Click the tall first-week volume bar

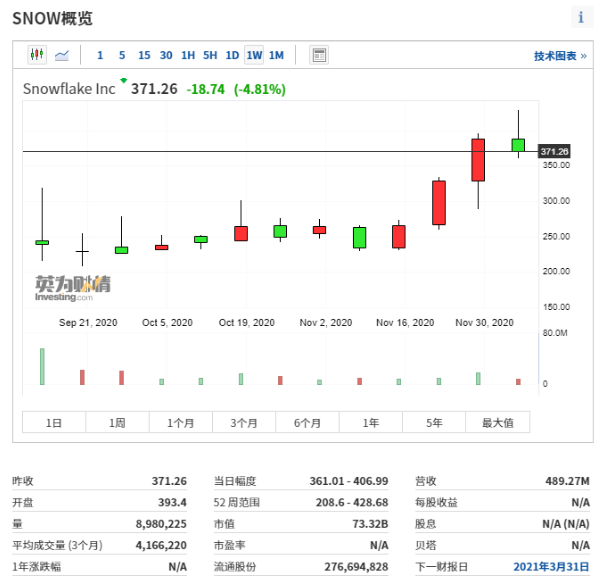coord(42,366)
